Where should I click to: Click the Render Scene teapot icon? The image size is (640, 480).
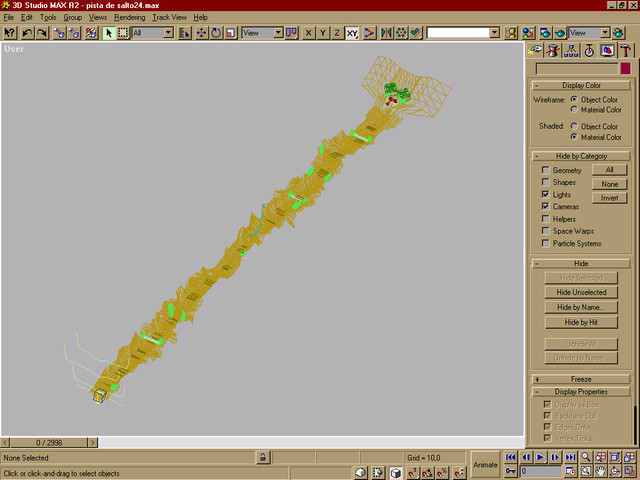coord(545,33)
